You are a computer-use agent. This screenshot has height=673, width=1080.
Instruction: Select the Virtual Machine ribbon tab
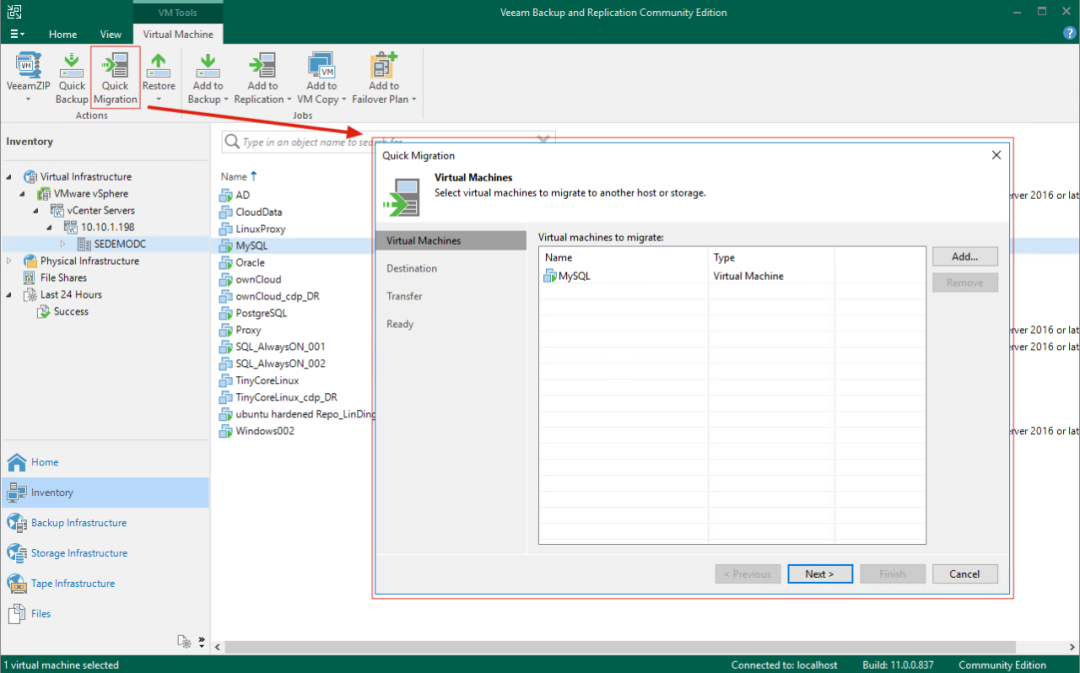pyautogui.click(x=178, y=34)
